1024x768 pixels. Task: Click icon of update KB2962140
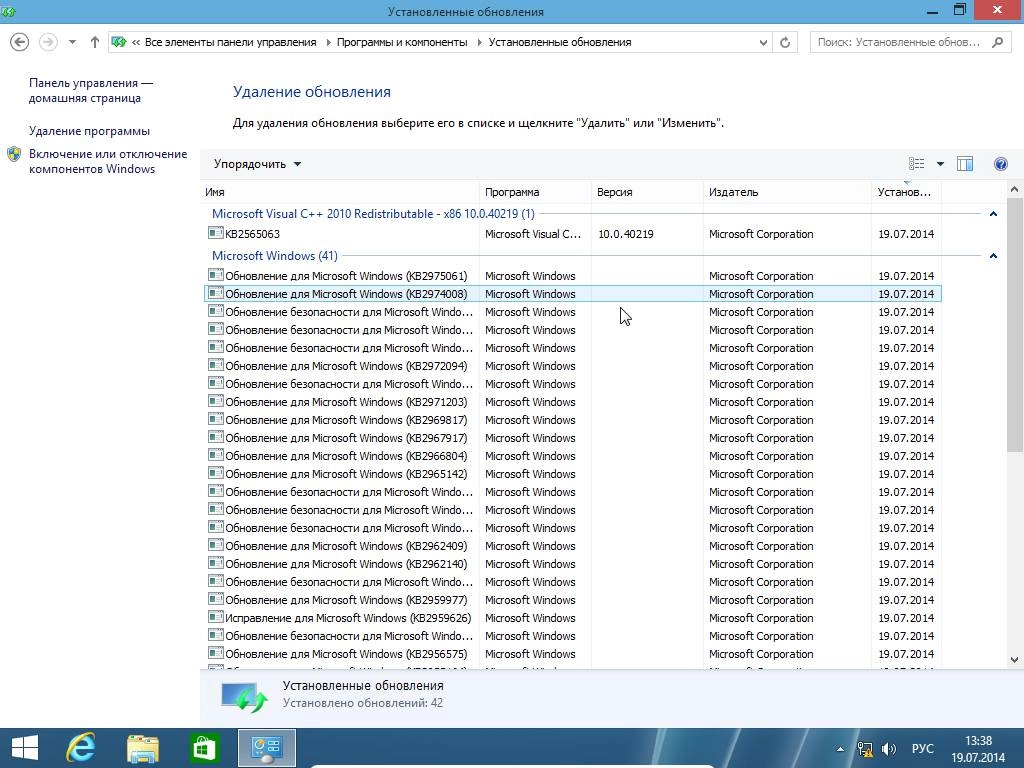(x=216, y=563)
